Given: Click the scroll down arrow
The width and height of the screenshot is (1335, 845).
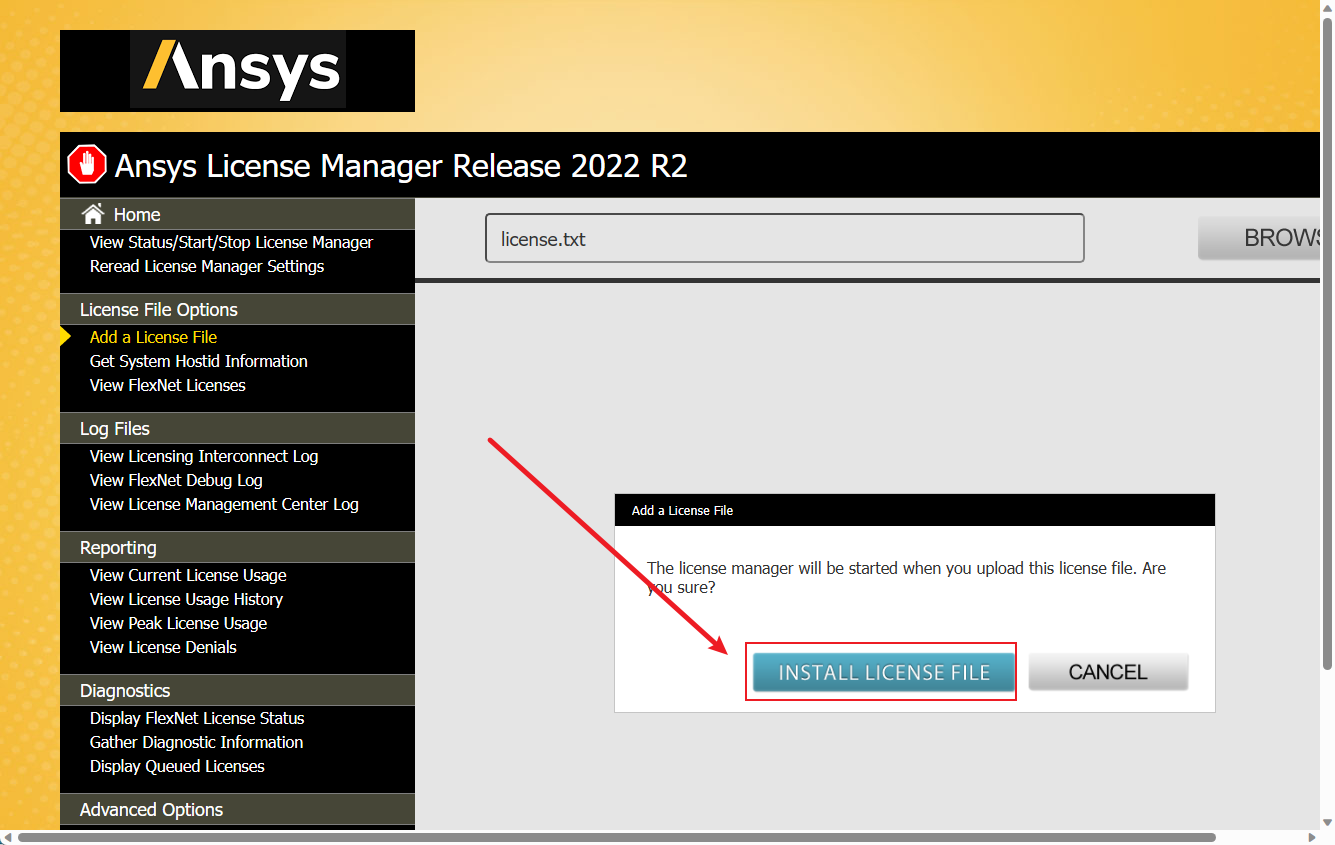Looking at the screenshot, I should [1327, 823].
